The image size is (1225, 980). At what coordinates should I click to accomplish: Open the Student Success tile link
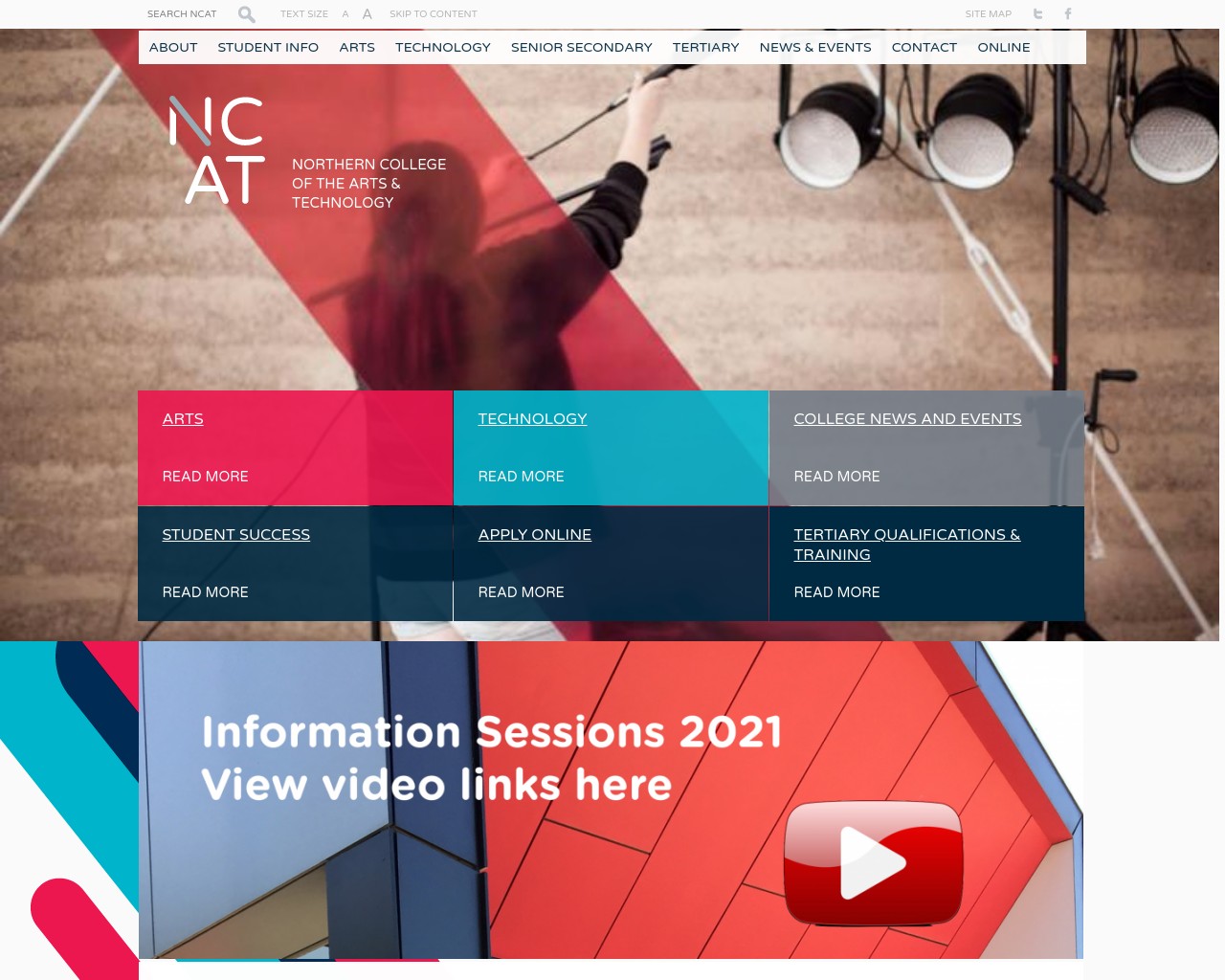point(235,535)
